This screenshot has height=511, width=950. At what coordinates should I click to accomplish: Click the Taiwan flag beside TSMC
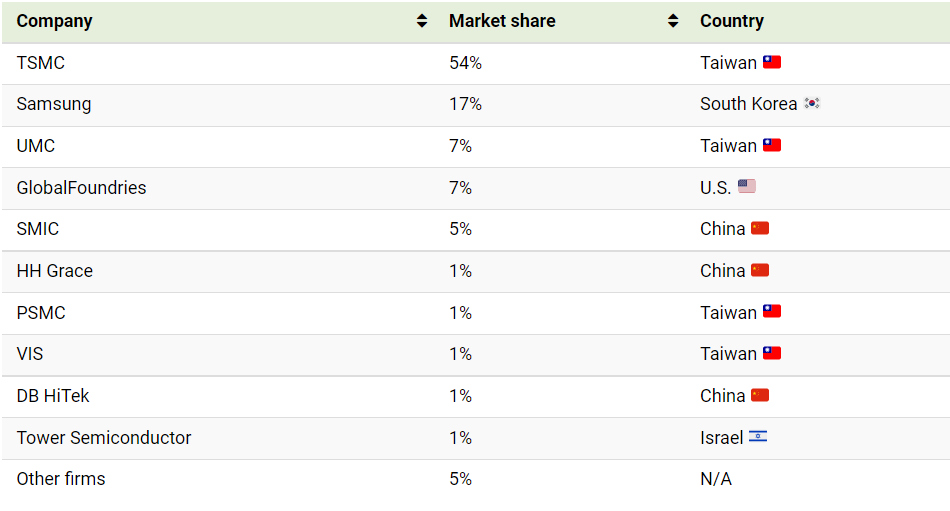771,62
